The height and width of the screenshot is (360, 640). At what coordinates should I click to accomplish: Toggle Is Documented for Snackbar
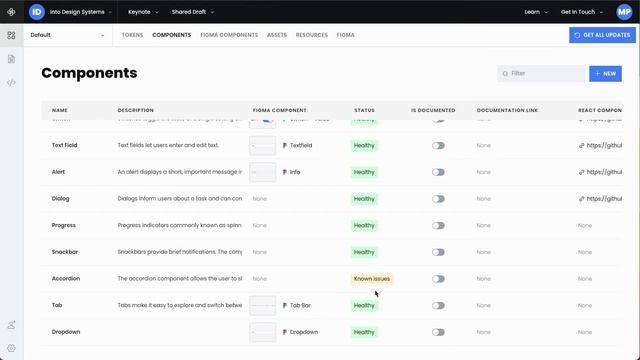click(x=438, y=252)
